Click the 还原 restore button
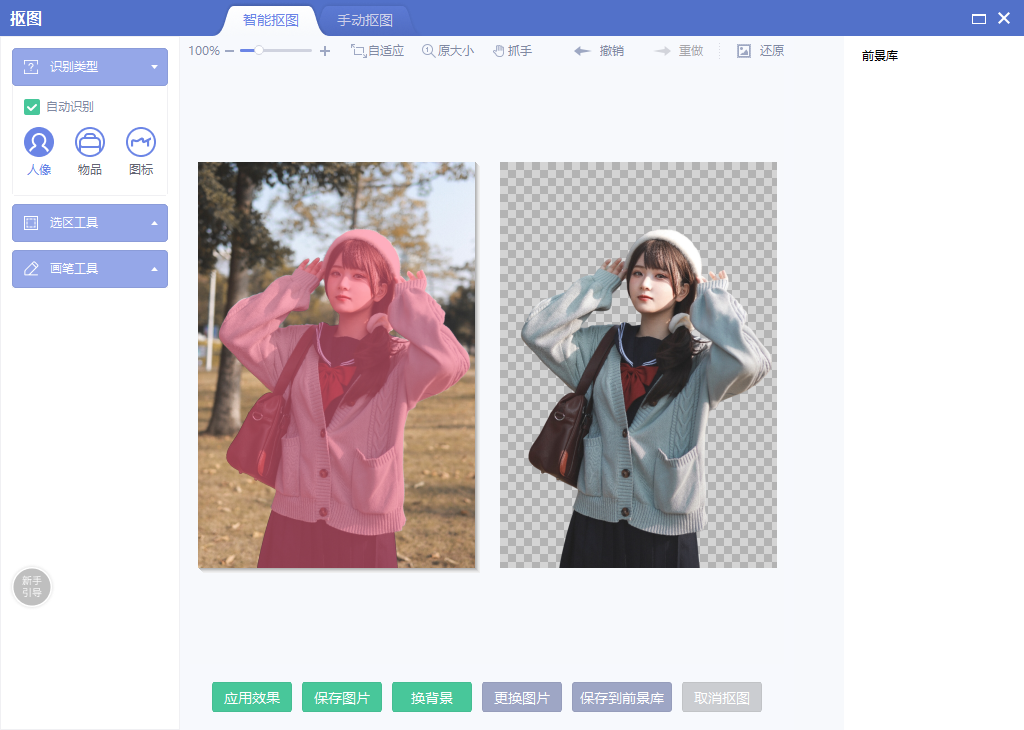 tap(761, 51)
